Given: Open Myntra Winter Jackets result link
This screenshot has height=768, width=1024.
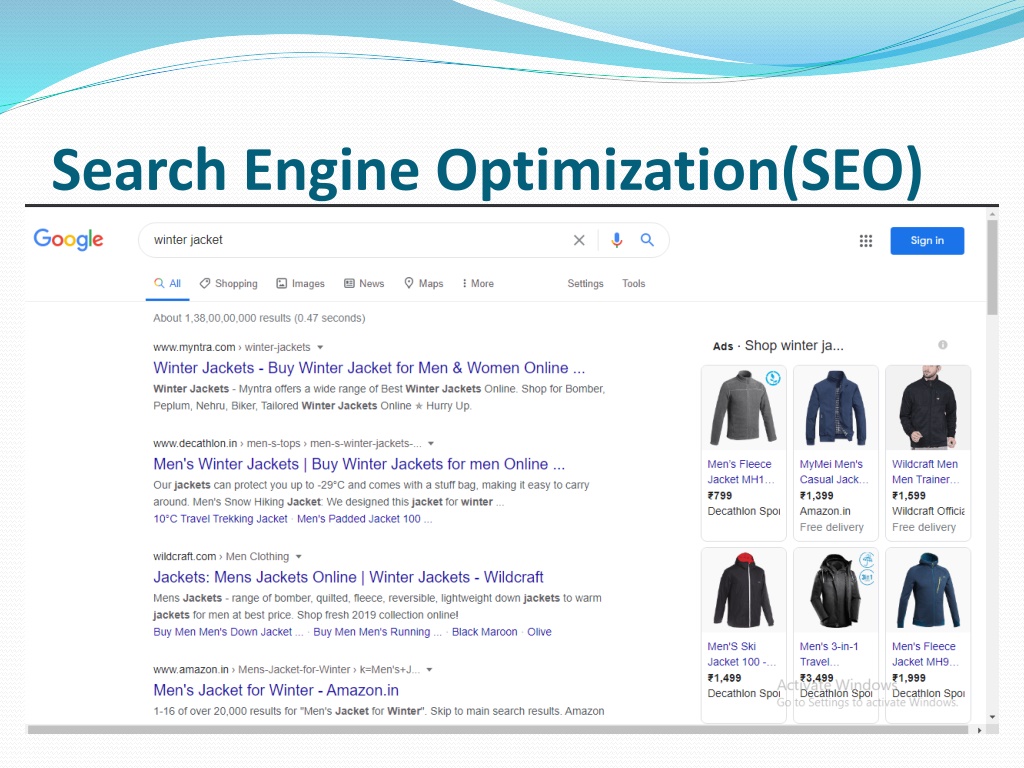Looking at the screenshot, I should coord(369,368).
